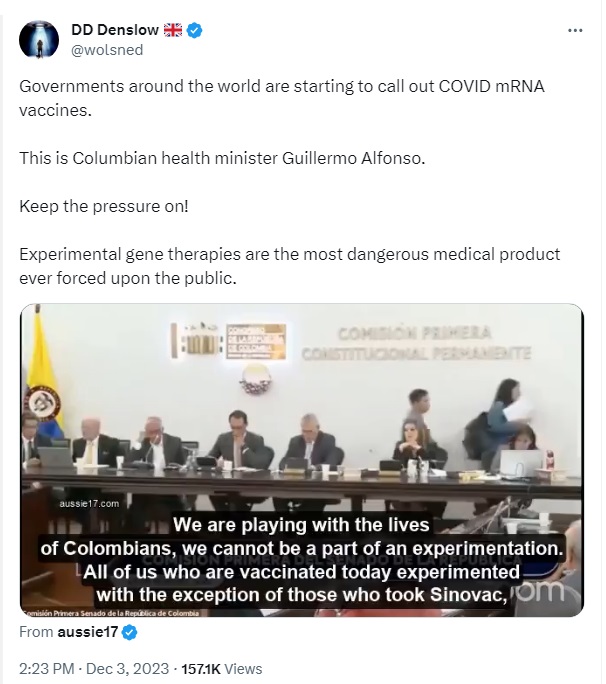This screenshot has width=606, height=684.
Task: View the 157.1K Views analytics
Action: (x=222, y=669)
